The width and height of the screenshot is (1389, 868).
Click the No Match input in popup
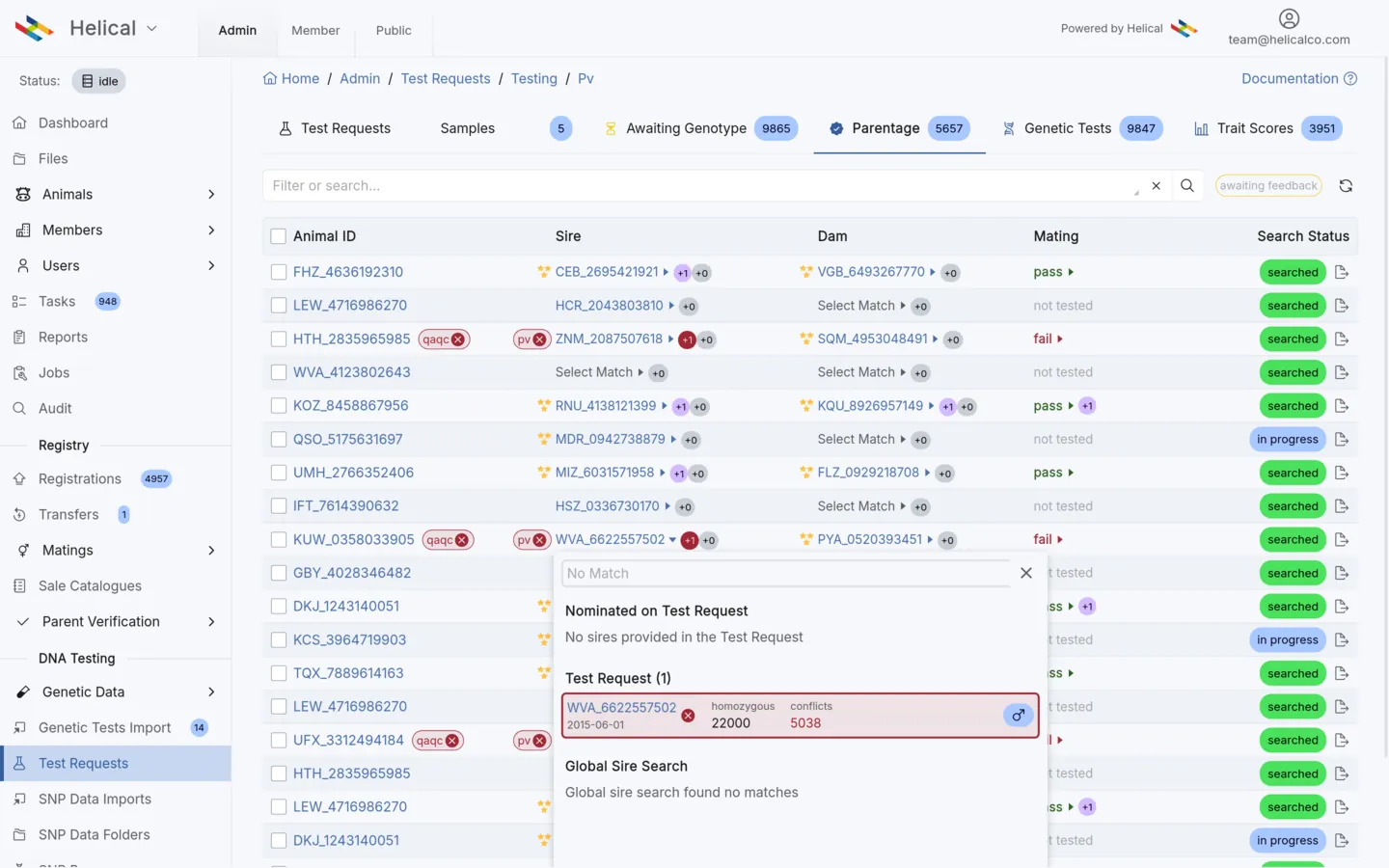(x=786, y=573)
